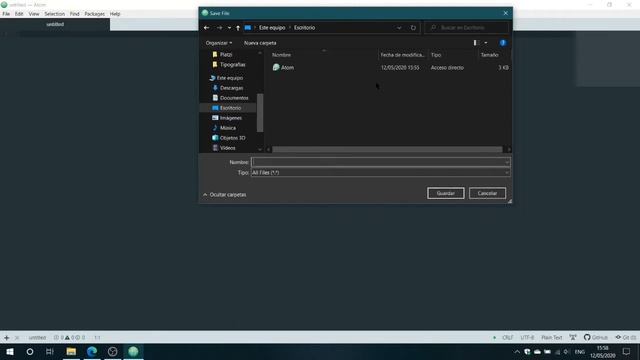Close the Save File dialog
The height and width of the screenshot is (360, 640).
[x=505, y=13]
